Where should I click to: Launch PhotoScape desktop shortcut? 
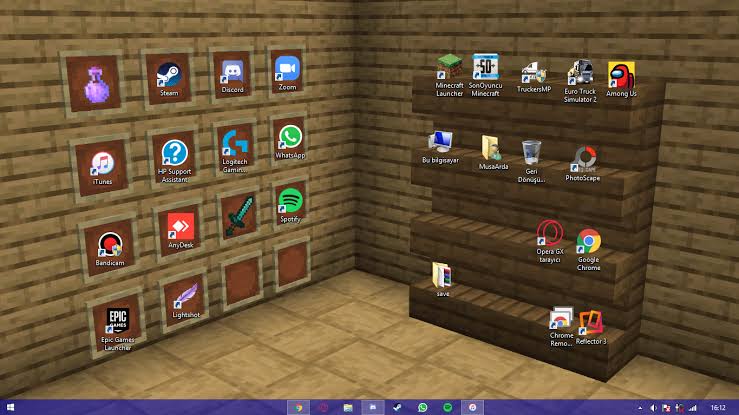click(583, 163)
